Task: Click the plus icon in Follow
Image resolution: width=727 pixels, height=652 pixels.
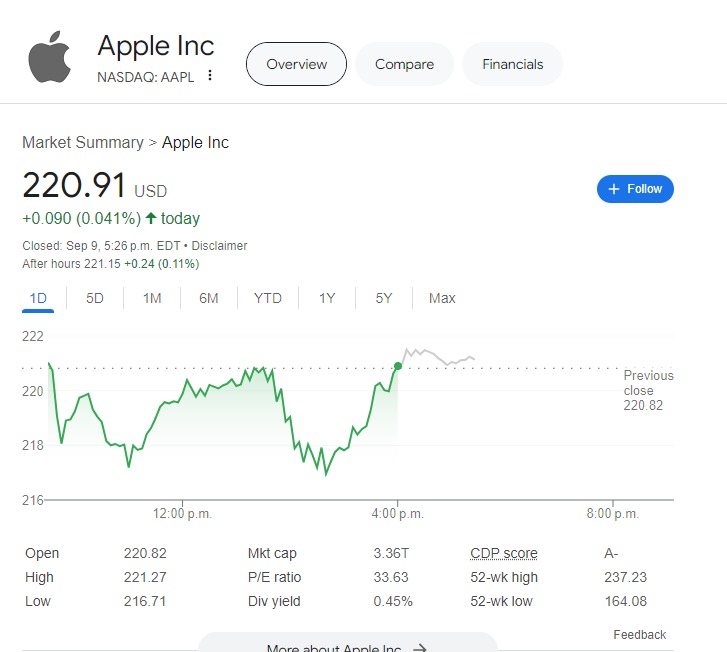Action: 613,189
